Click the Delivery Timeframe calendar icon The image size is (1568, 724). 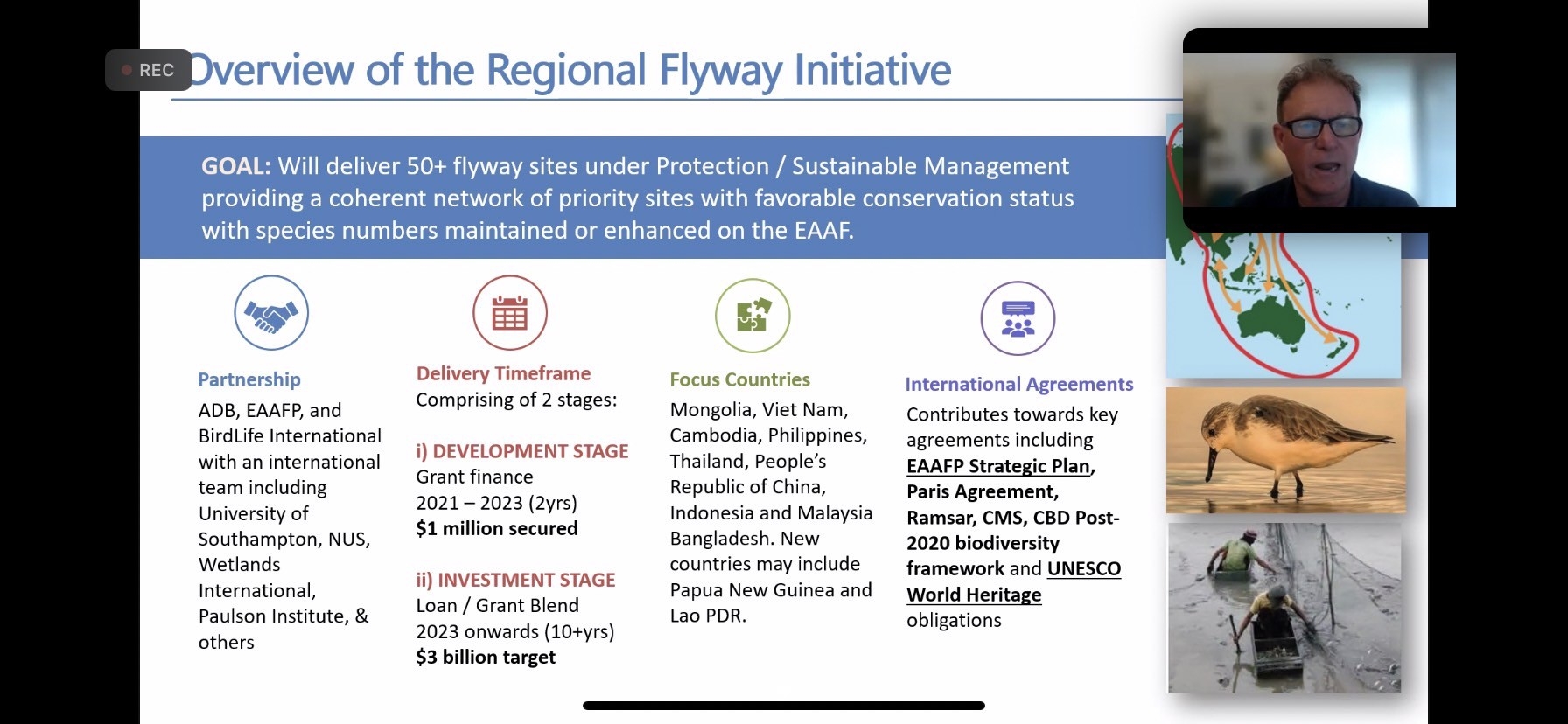click(x=510, y=313)
